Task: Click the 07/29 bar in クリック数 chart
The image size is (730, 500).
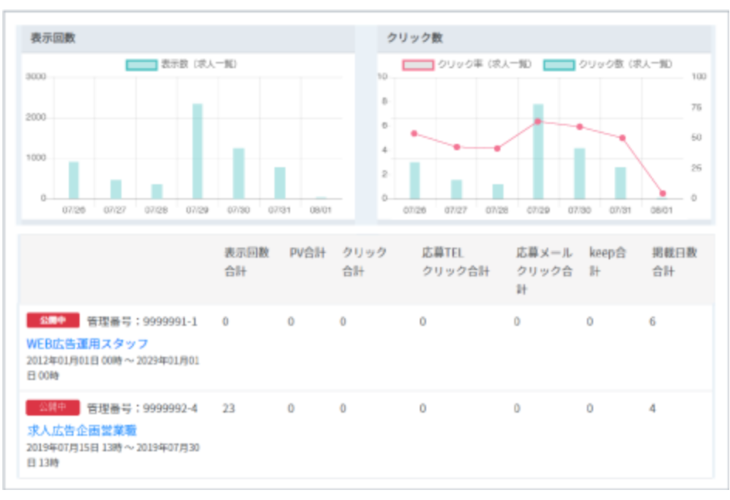Action: (x=538, y=151)
